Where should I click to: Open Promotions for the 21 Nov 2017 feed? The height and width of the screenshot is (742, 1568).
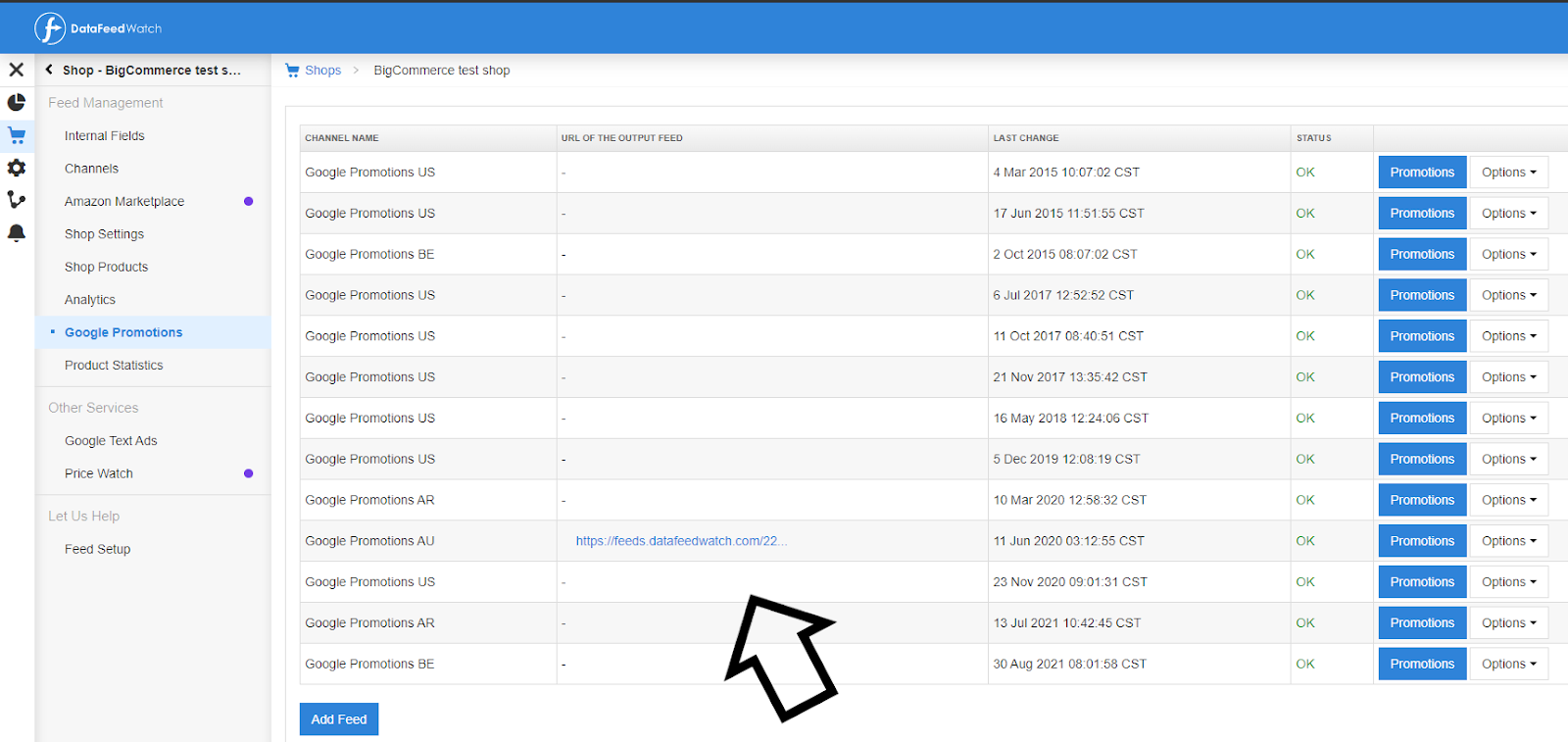coord(1422,377)
